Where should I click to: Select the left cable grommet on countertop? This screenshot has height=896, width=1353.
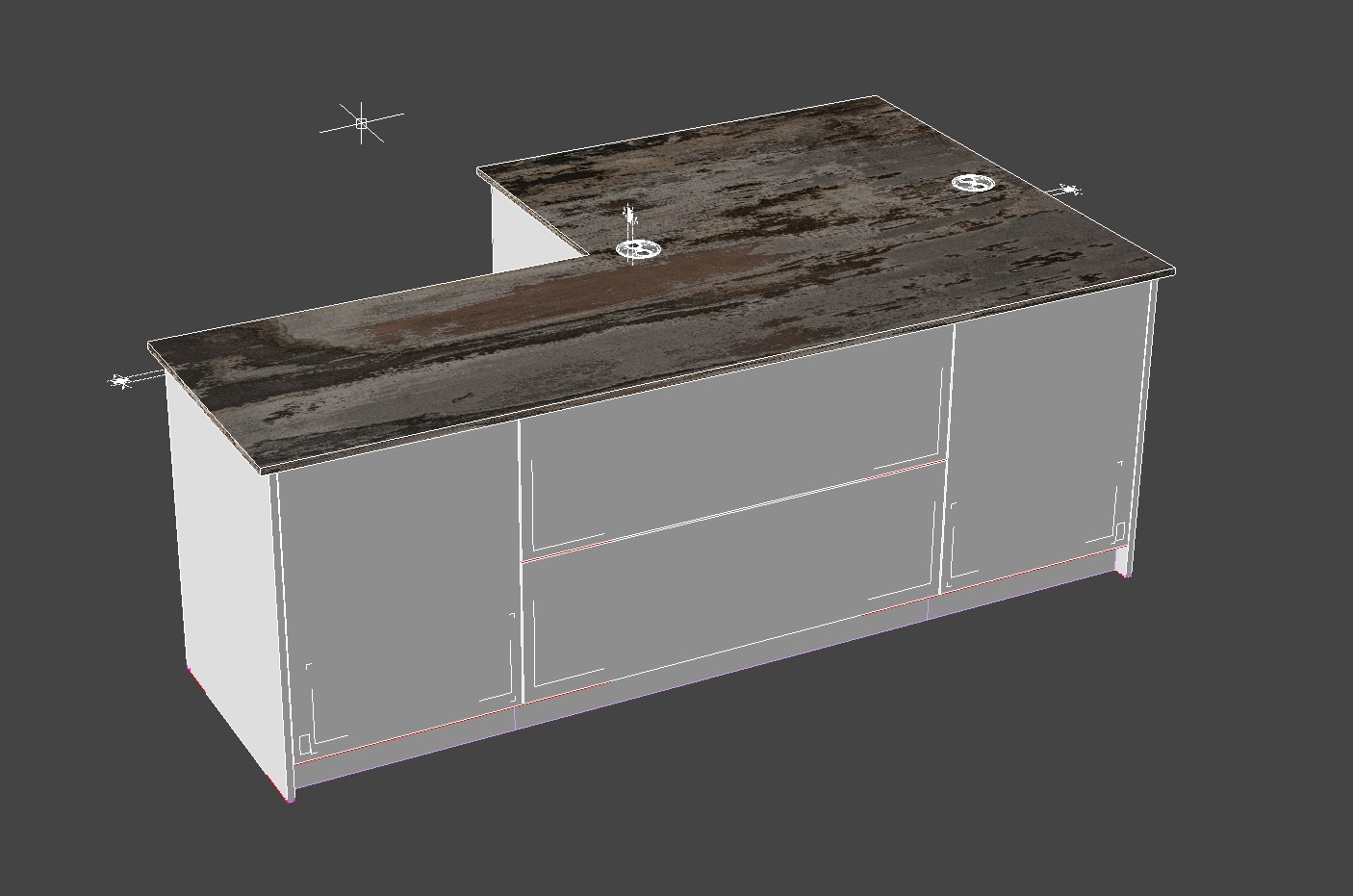[635, 250]
